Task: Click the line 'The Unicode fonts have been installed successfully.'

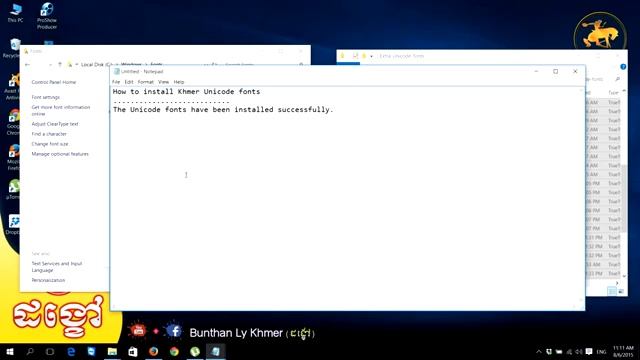Action: pos(223,109)
